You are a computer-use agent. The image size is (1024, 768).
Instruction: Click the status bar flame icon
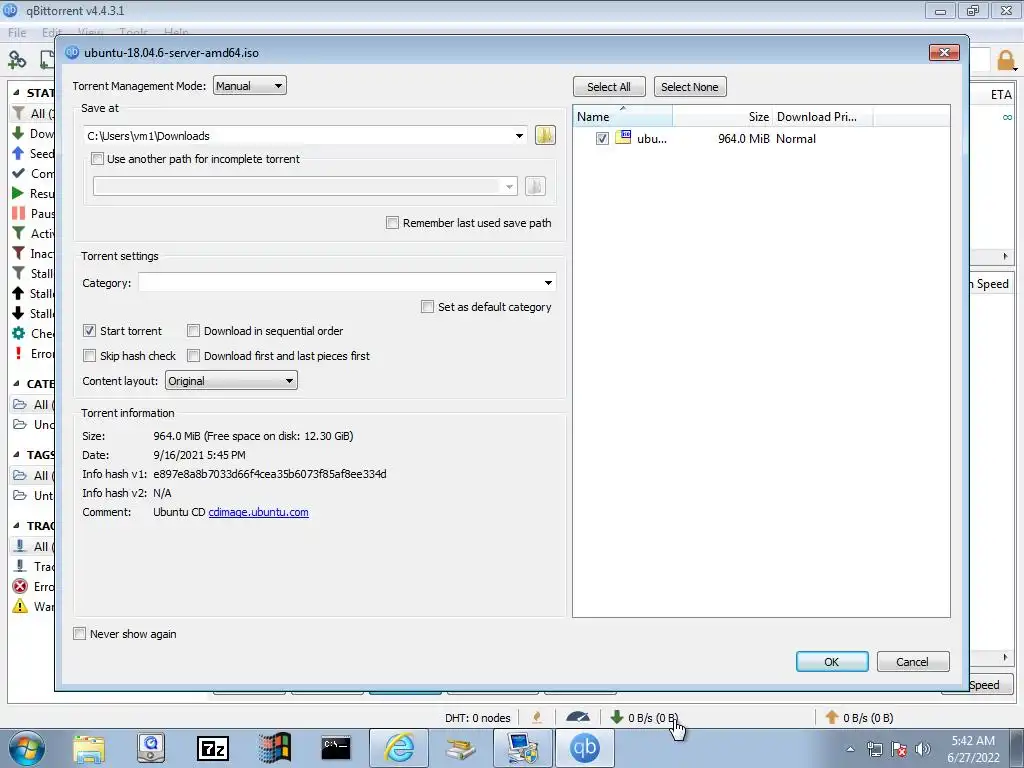(x=537, y=717)
